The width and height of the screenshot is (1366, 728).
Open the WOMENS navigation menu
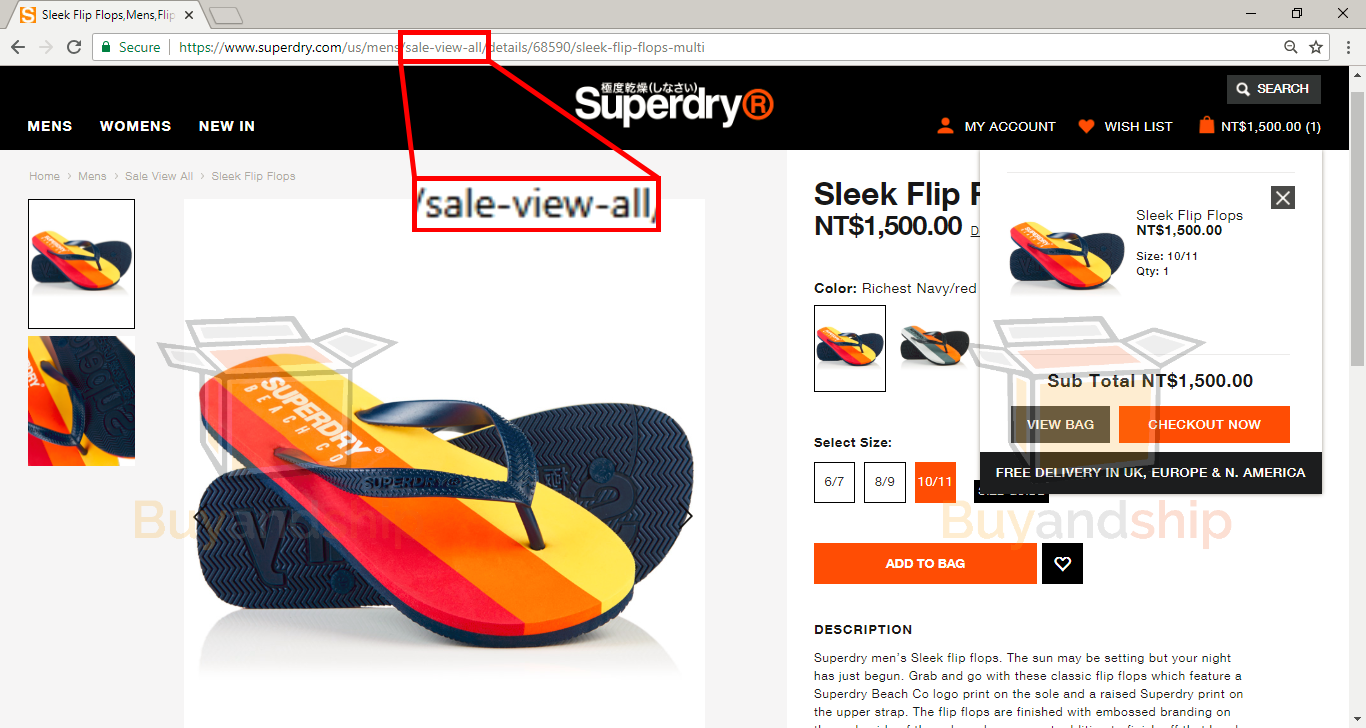point(135,126)
